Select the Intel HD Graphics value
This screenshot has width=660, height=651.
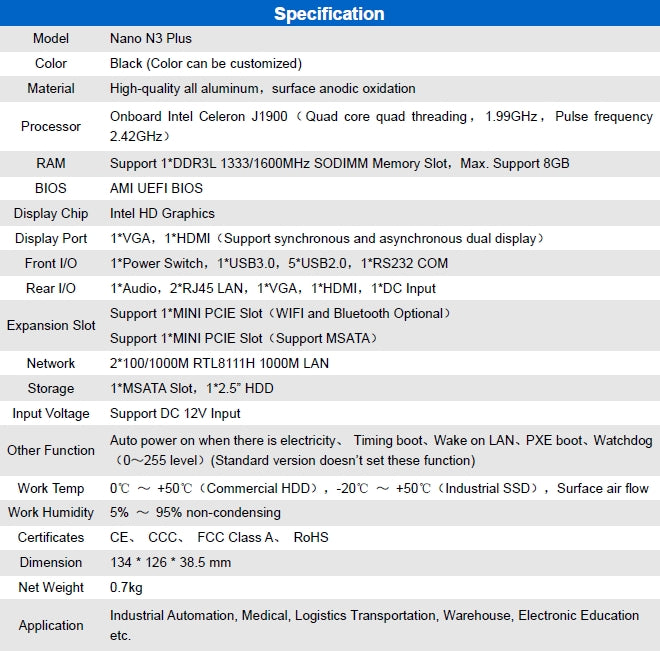tap(162, 213)
